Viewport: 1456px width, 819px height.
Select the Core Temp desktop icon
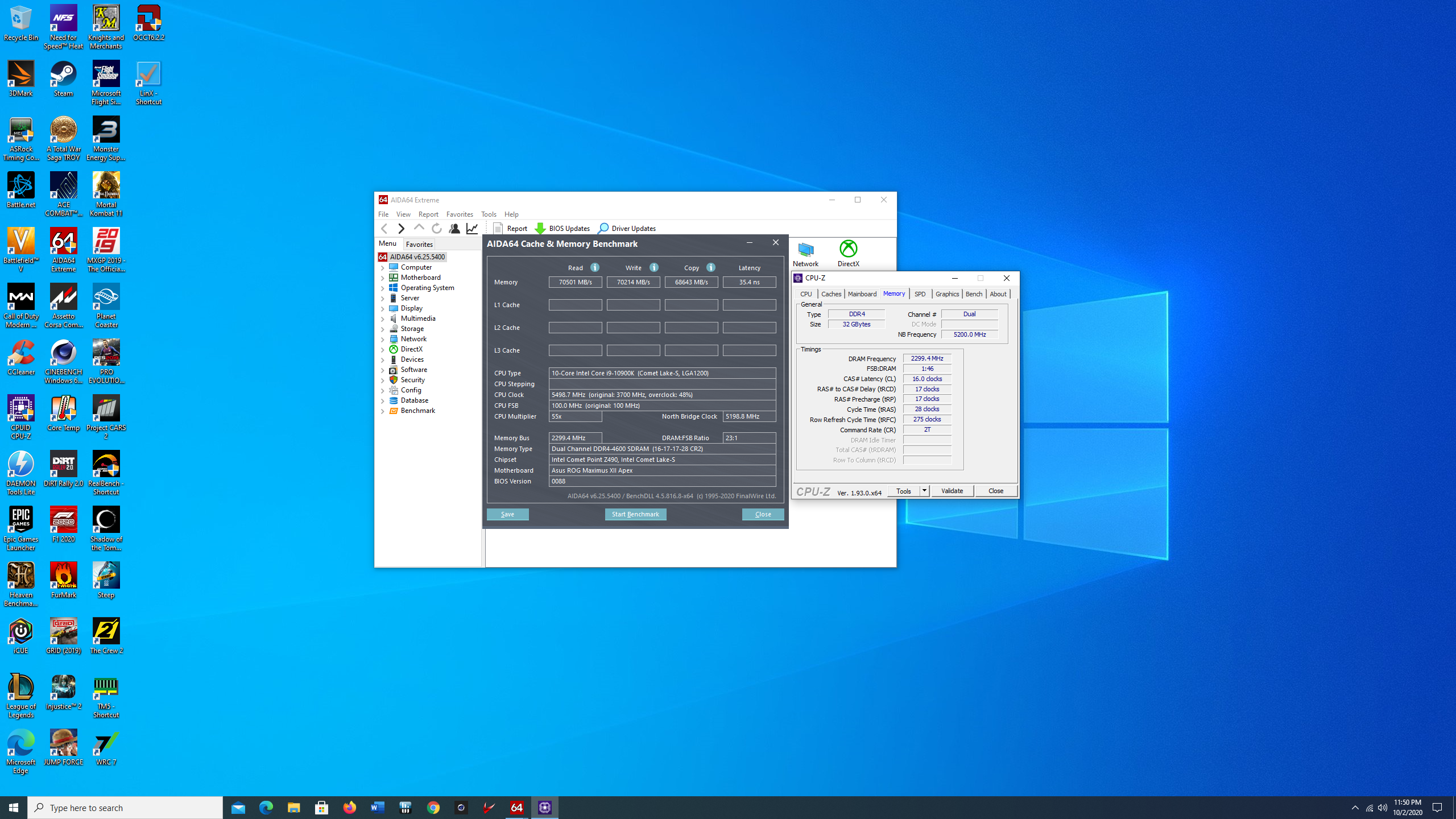[x=63, y=413]
